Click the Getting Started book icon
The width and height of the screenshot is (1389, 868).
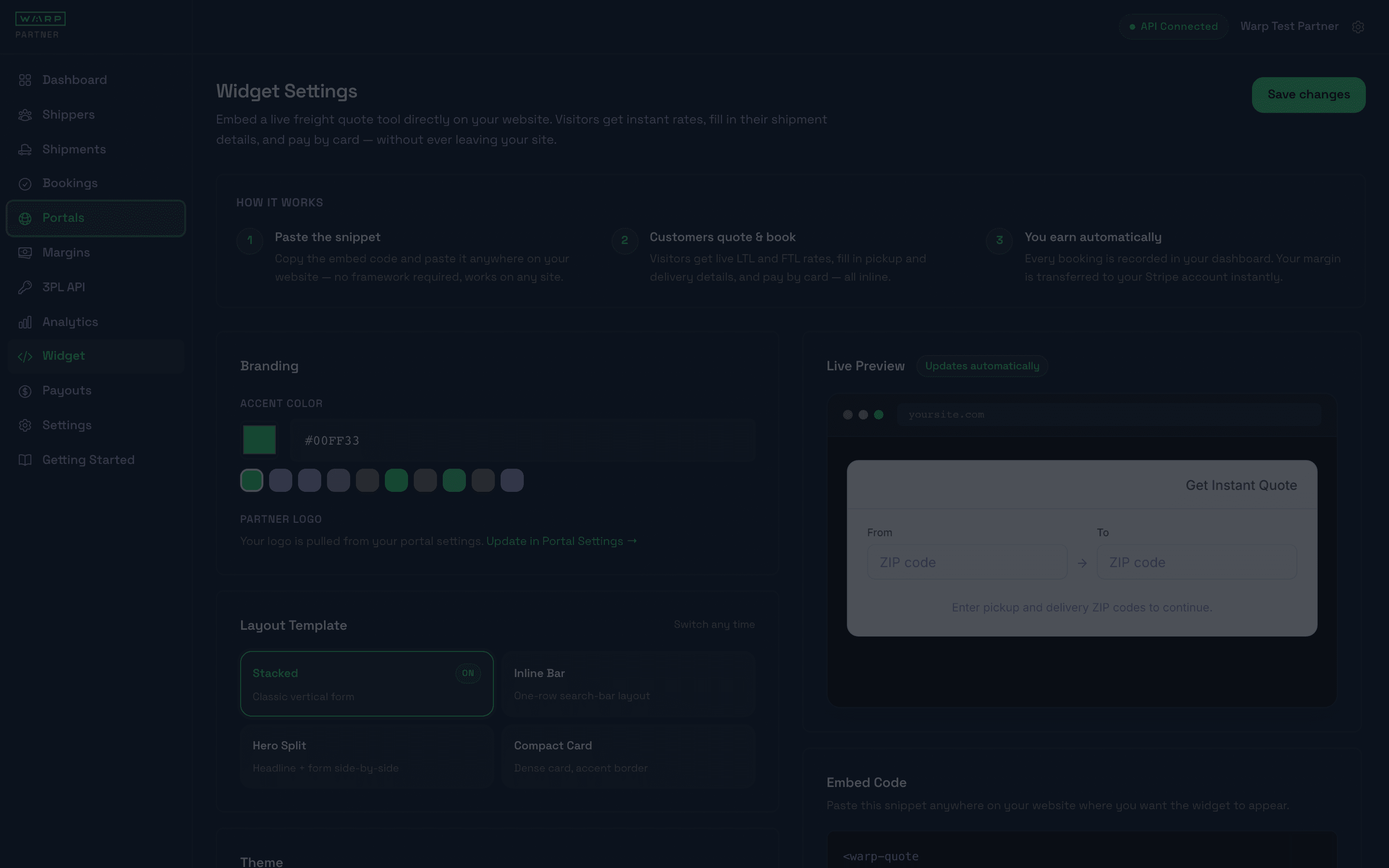tap(25, 460)
